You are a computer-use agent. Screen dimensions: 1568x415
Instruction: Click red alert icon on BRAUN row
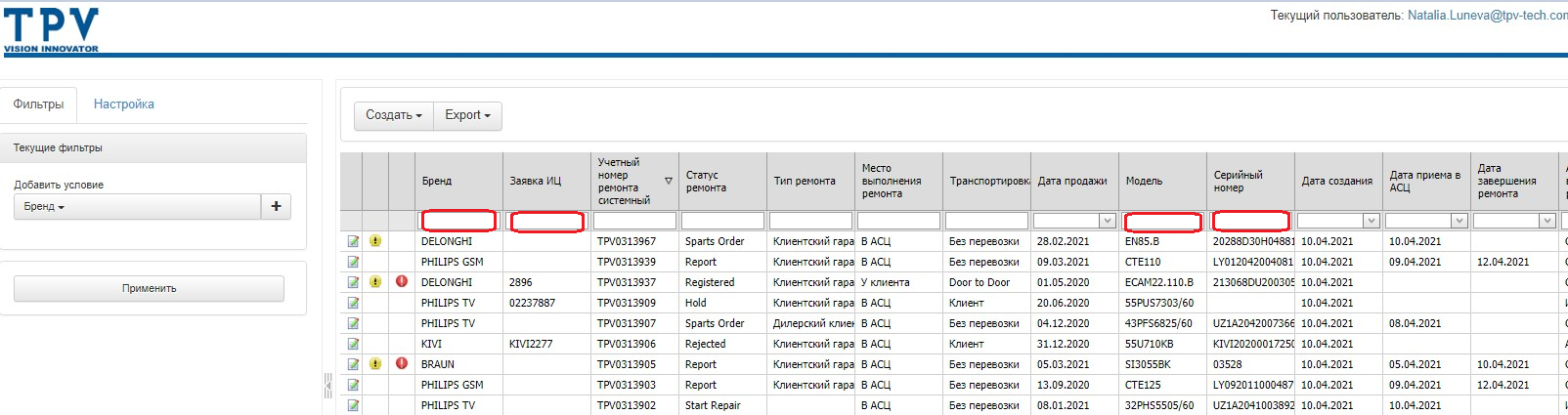click(x=402, y=363)
